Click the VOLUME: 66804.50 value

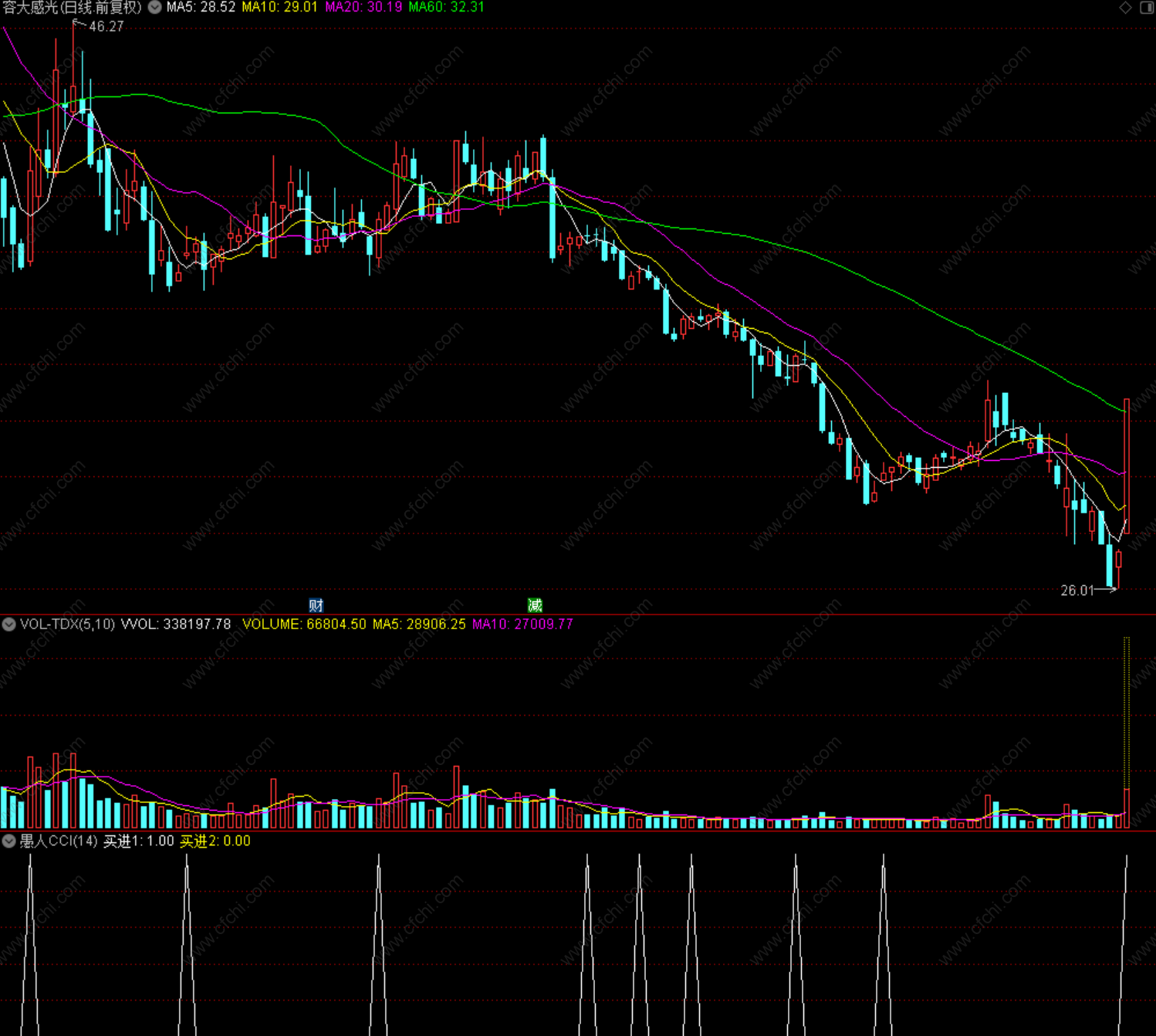[304, 625]
